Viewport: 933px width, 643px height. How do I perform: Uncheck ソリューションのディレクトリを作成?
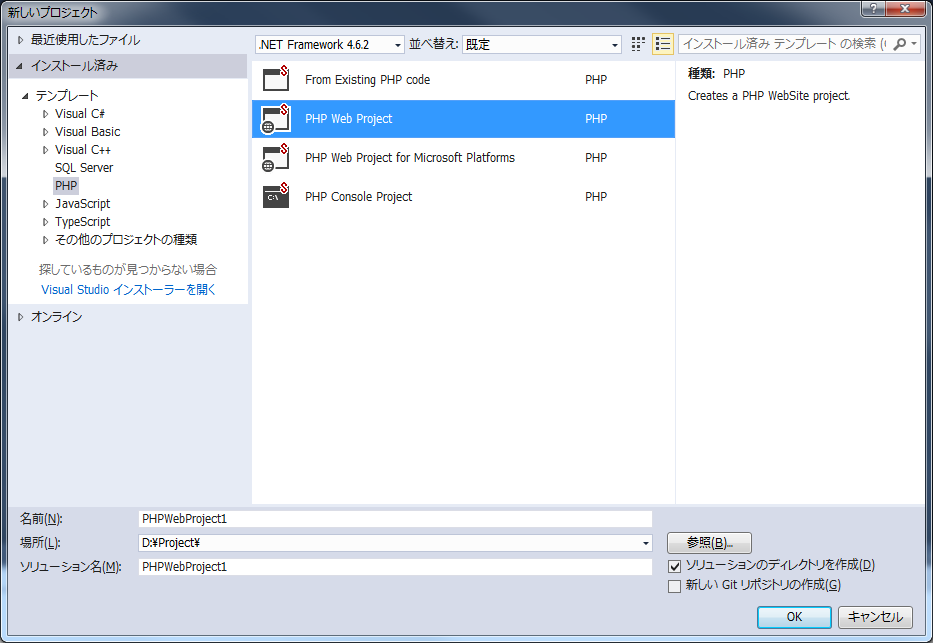point(676,565)
